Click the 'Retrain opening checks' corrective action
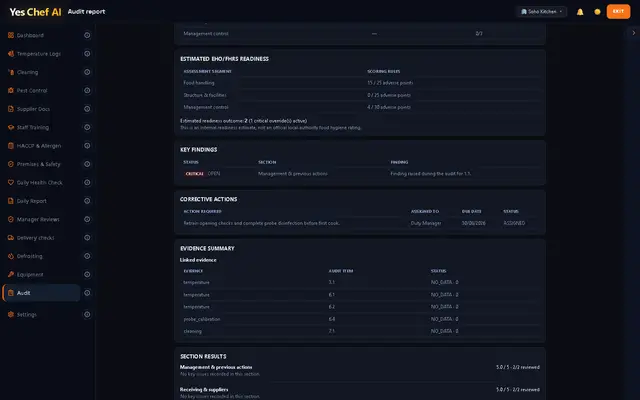 tap(262, 223)
